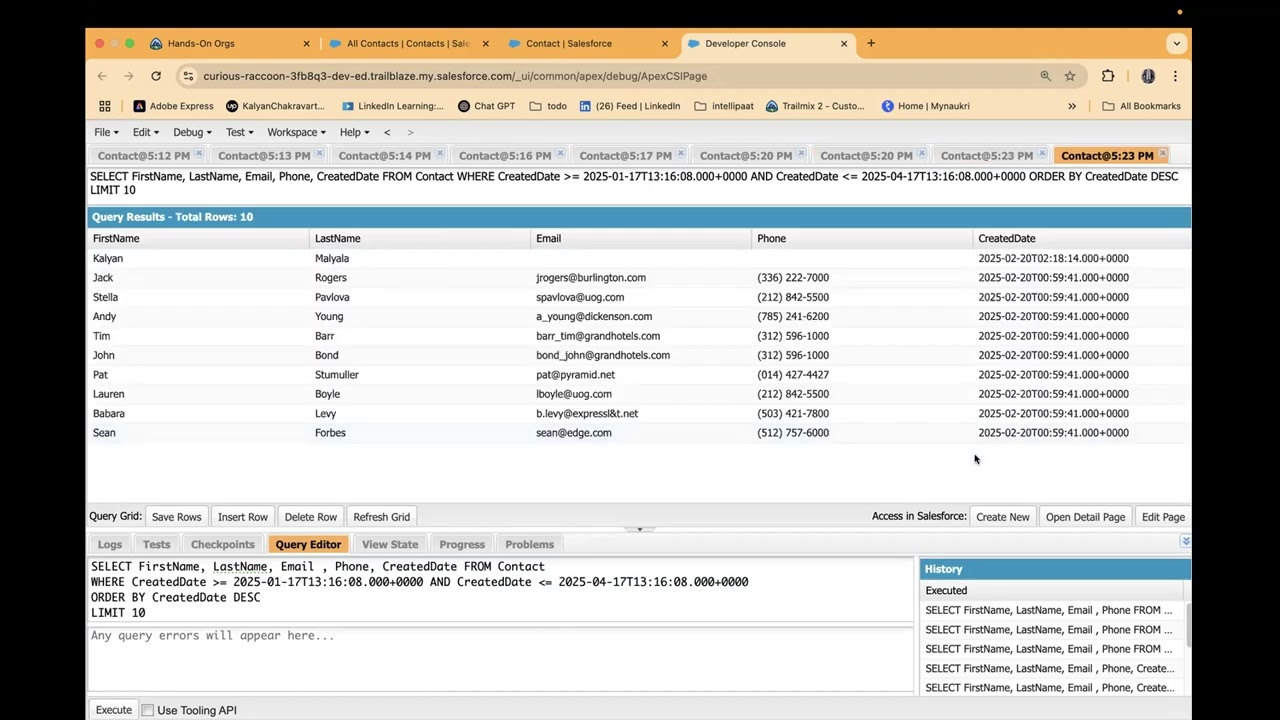This screenshot has height=720, width=1280.
Task: Open the Debug menu
Action: click(x=192, y=132)
